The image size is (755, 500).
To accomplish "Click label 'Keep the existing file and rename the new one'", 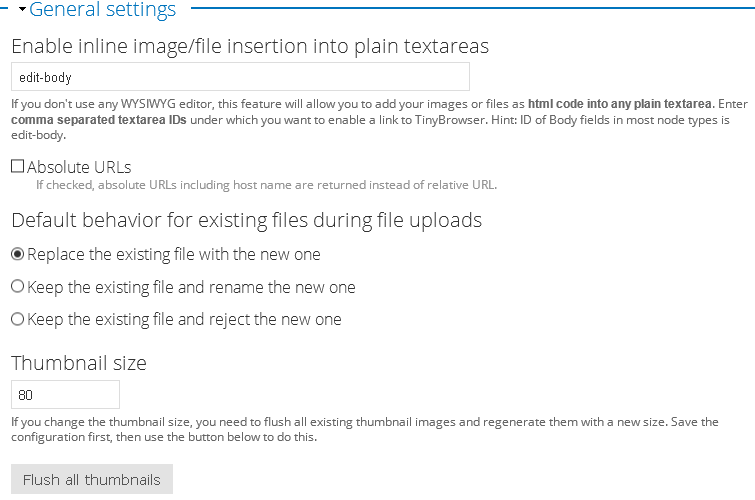I will [x=191, y=287].
